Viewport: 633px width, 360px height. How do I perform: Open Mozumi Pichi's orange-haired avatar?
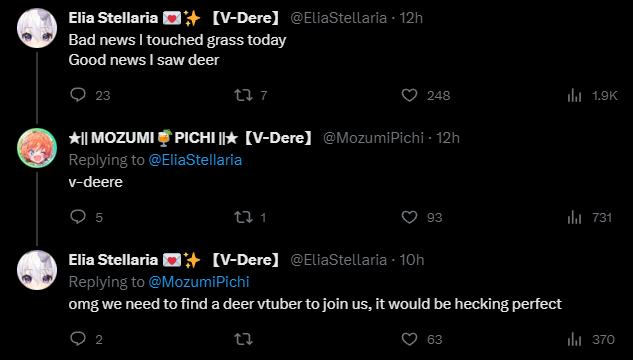click(37, 148)
